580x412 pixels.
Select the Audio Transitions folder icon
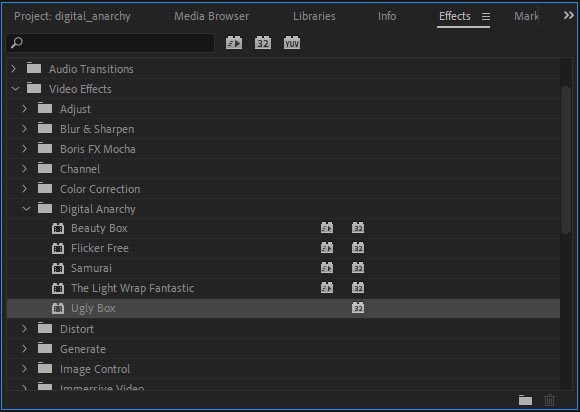[34, 68]
